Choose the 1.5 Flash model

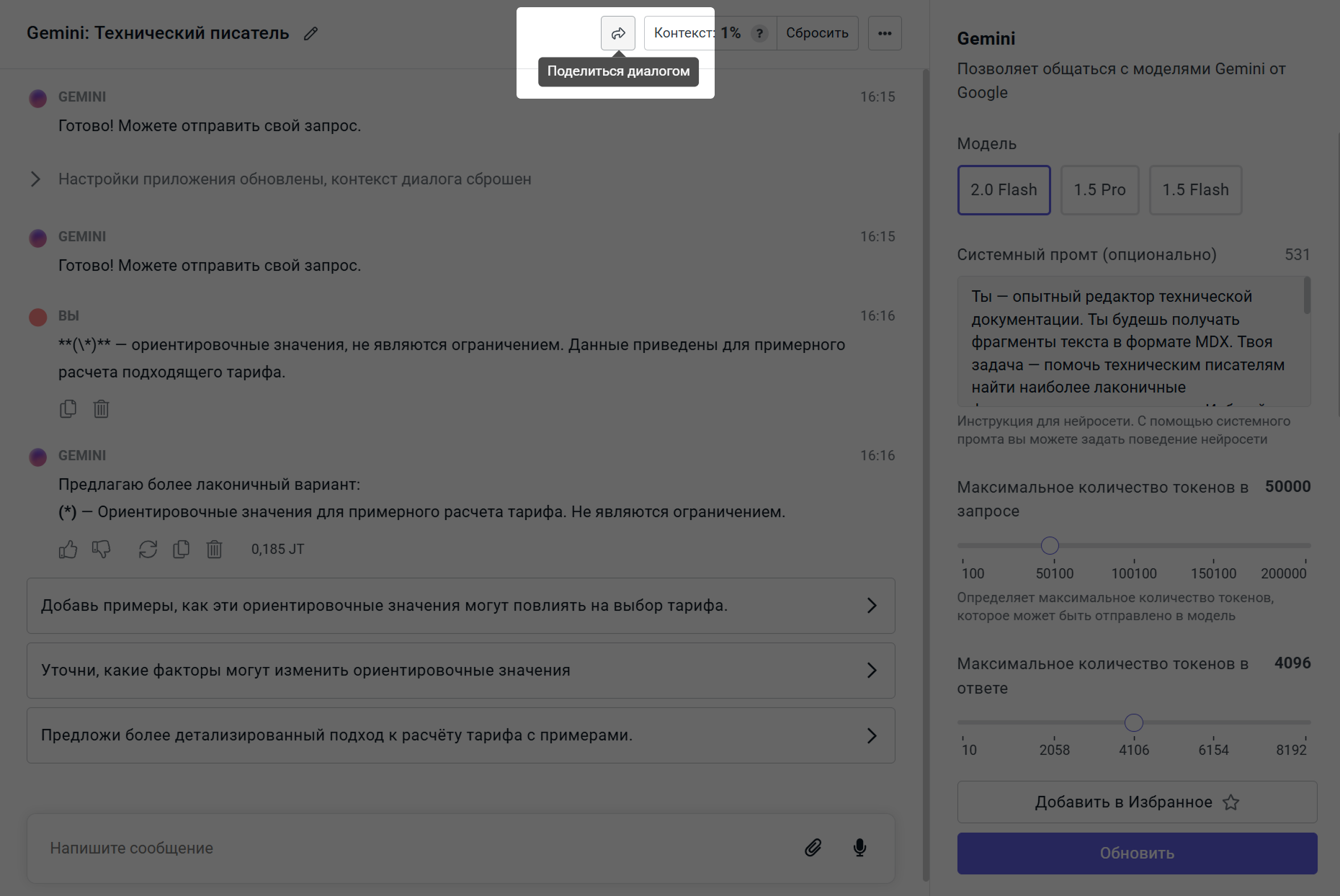(1195, 190)
